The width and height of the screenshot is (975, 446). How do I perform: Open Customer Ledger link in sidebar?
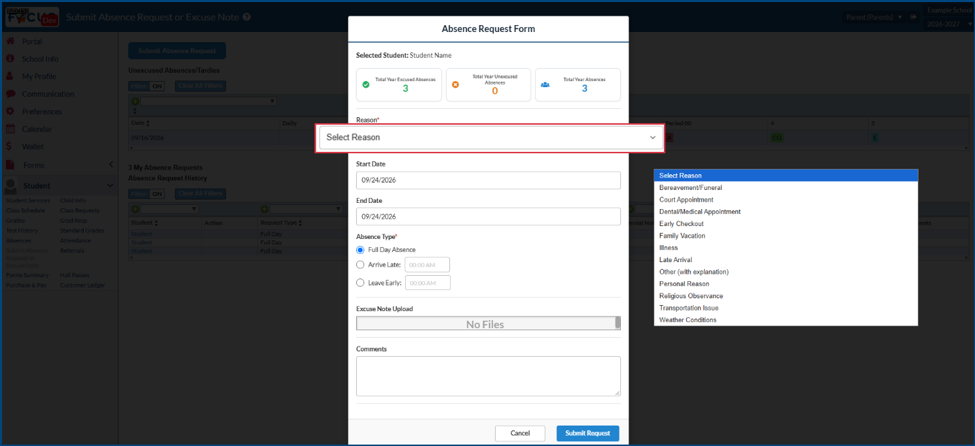pyautogui.click(x=83, y=285)
